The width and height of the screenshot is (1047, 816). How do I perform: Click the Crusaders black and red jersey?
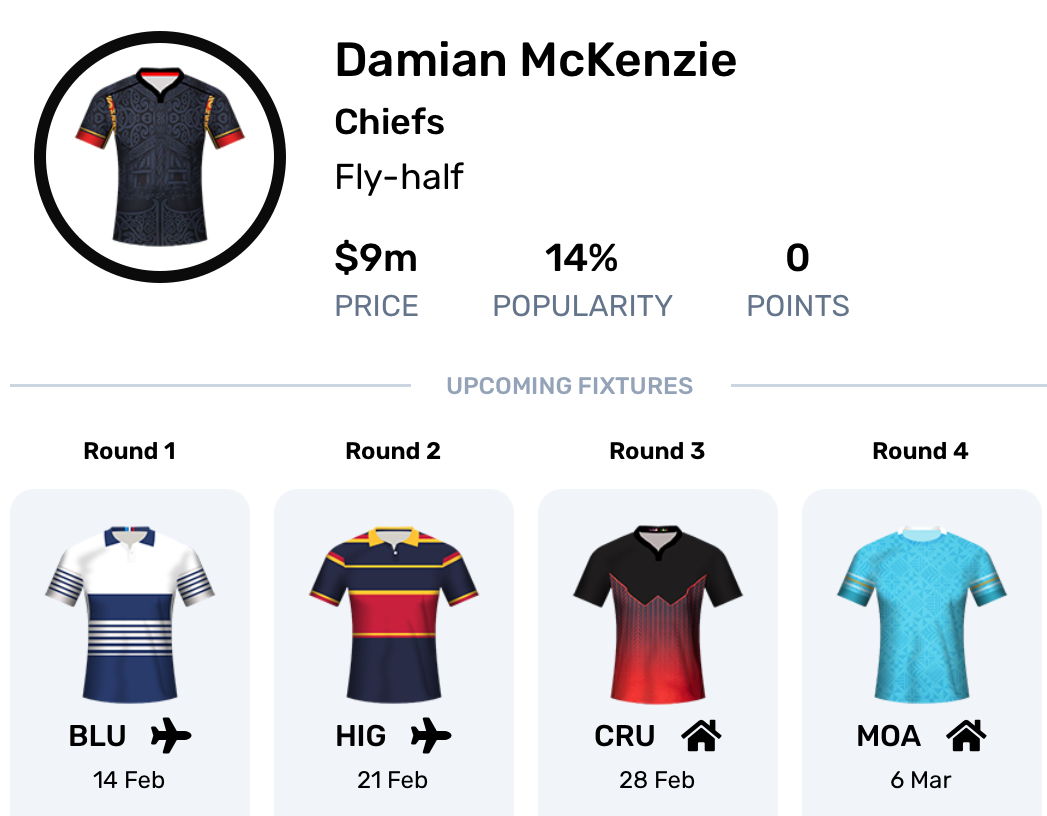657,612
